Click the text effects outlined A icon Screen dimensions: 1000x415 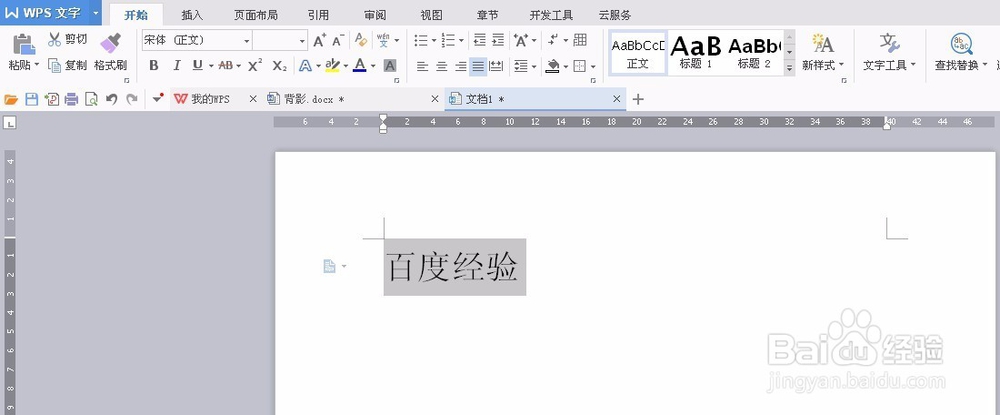(x=305, y=65)
